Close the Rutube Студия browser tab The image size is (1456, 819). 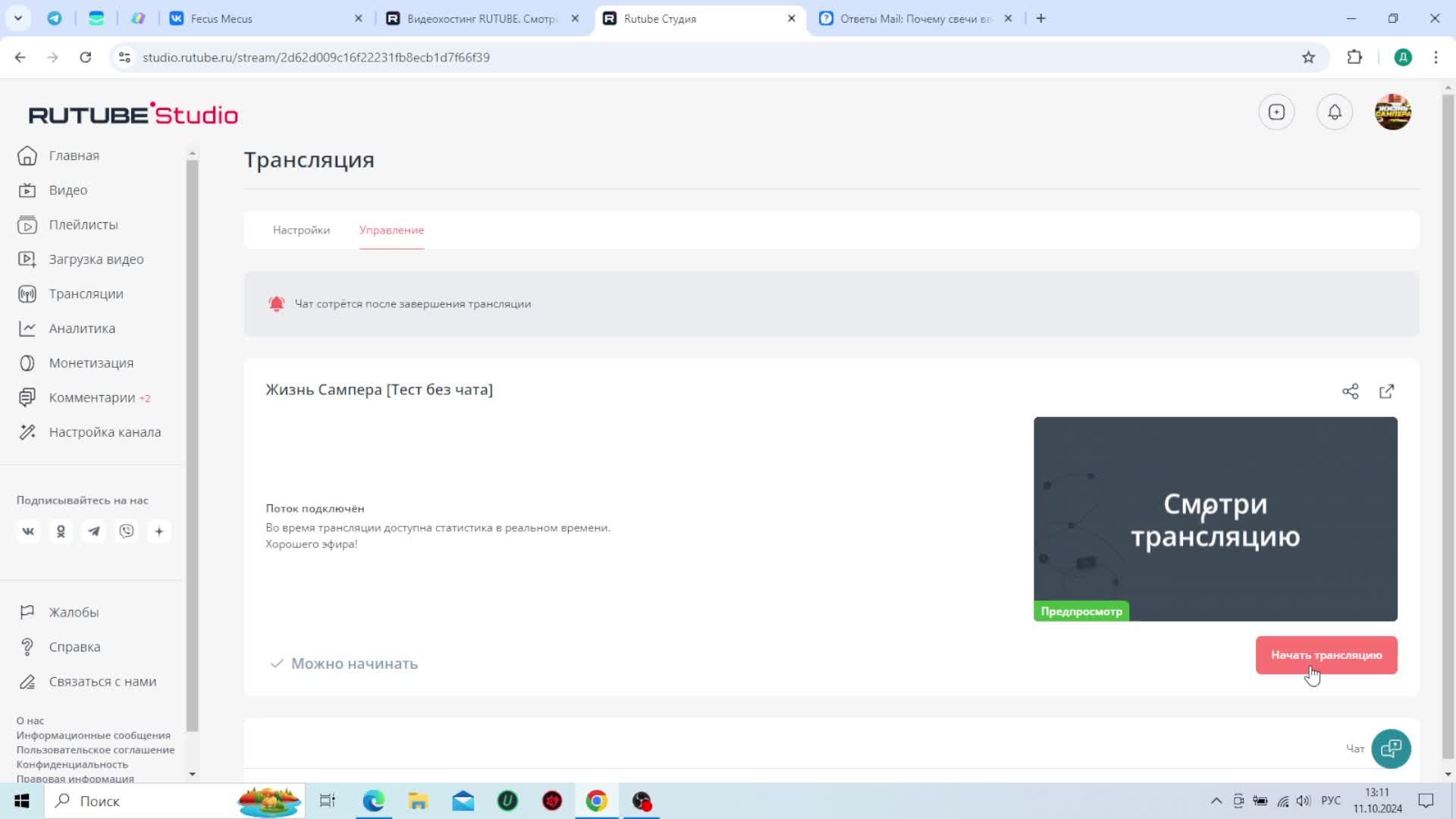(791, 18)
